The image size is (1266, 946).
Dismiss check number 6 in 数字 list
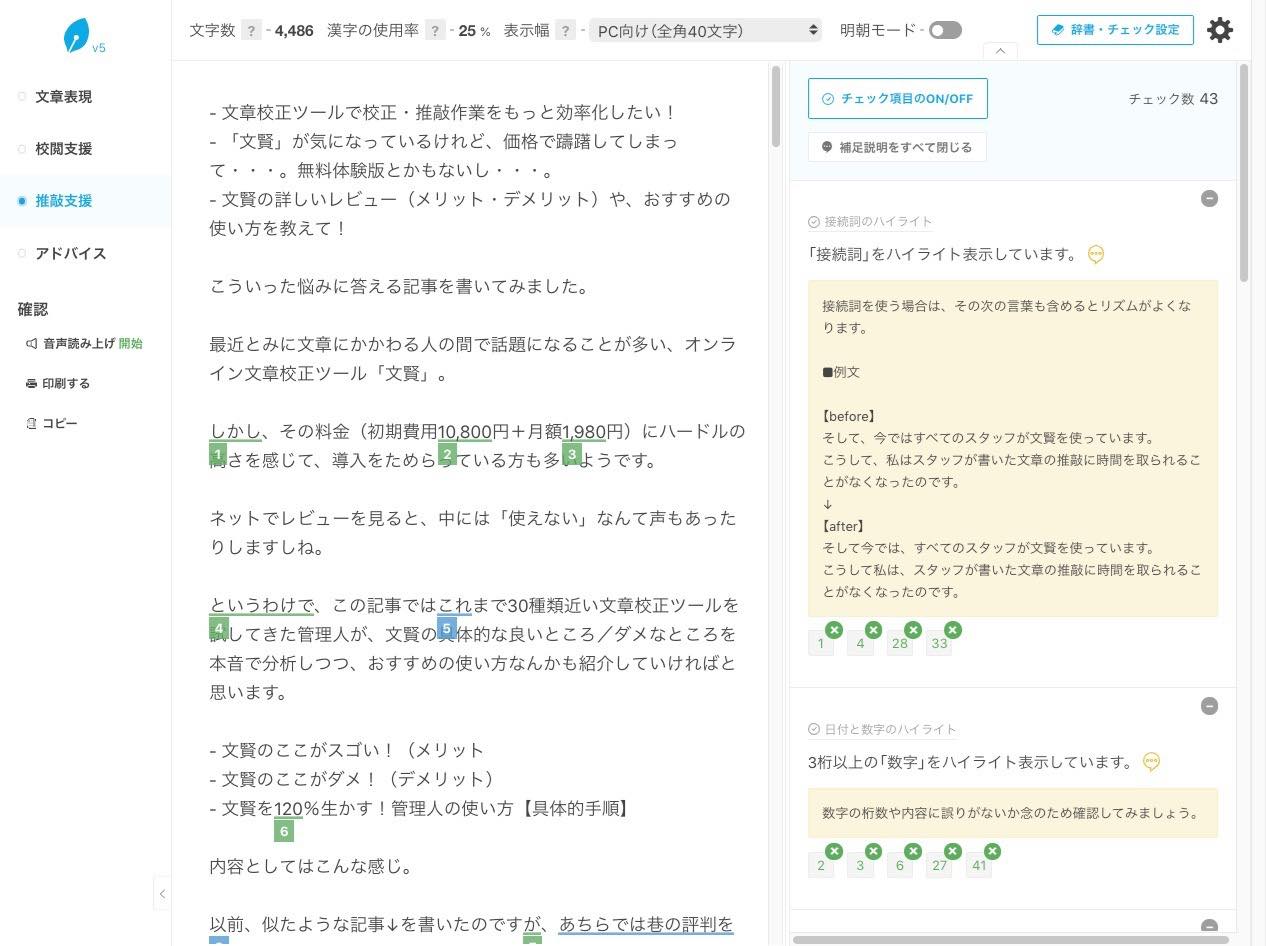click(913, 852)
